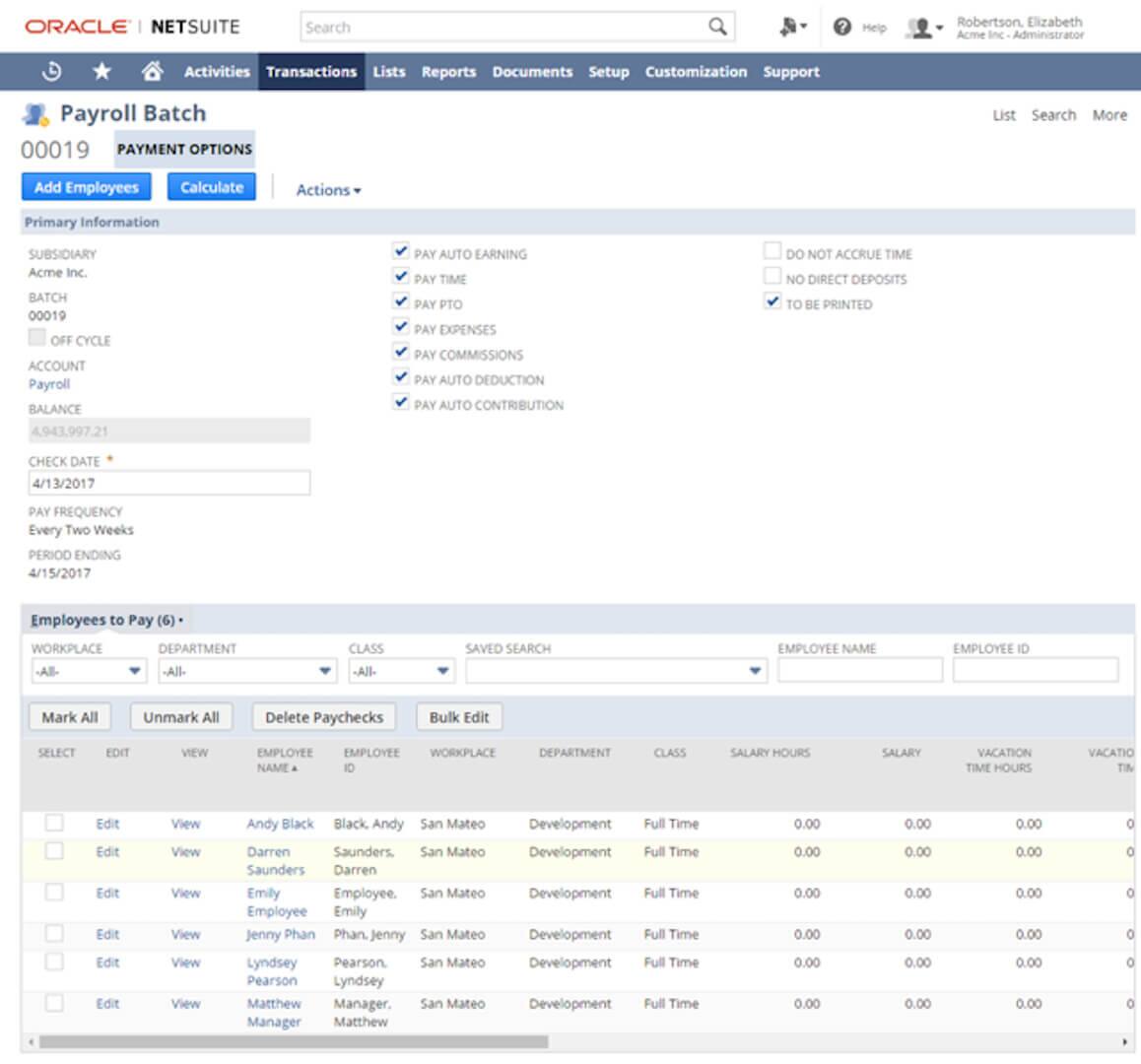Click the Search link beside List
This screenshot has height=1064, width=1141.
click(x=1053, y=115)
